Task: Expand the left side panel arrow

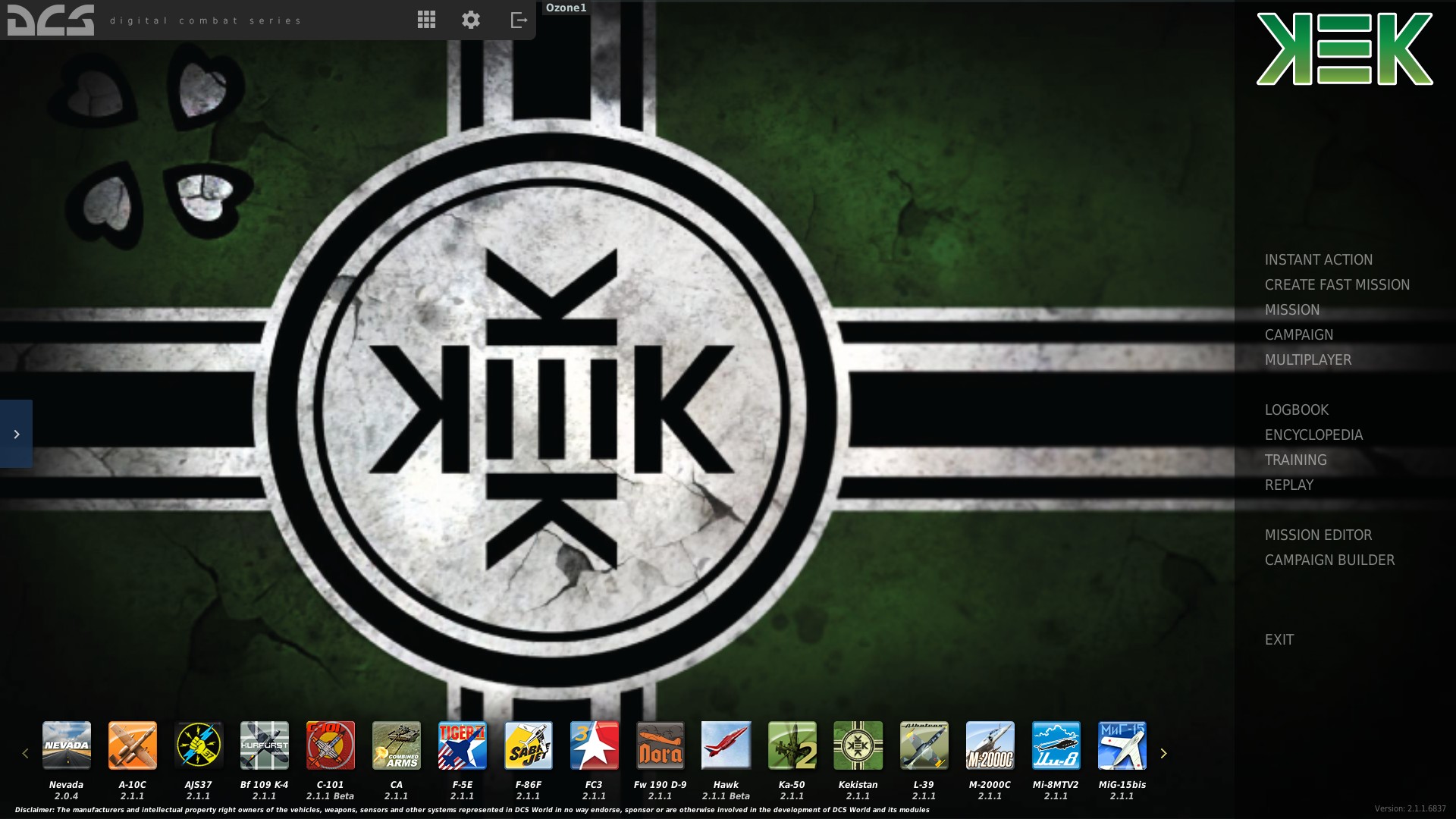Action: click(x=16, y=434)
